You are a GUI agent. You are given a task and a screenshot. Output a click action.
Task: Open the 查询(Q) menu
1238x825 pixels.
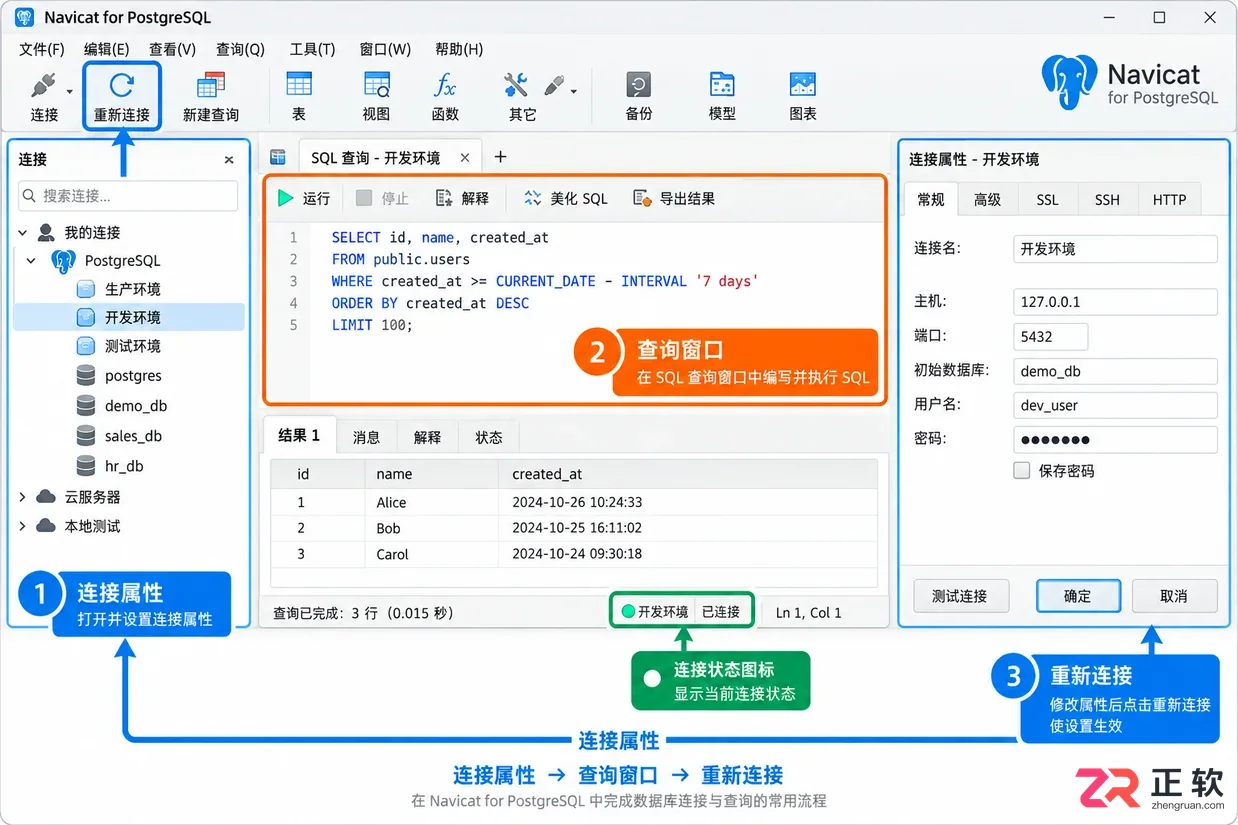click(x=240, y=49)
